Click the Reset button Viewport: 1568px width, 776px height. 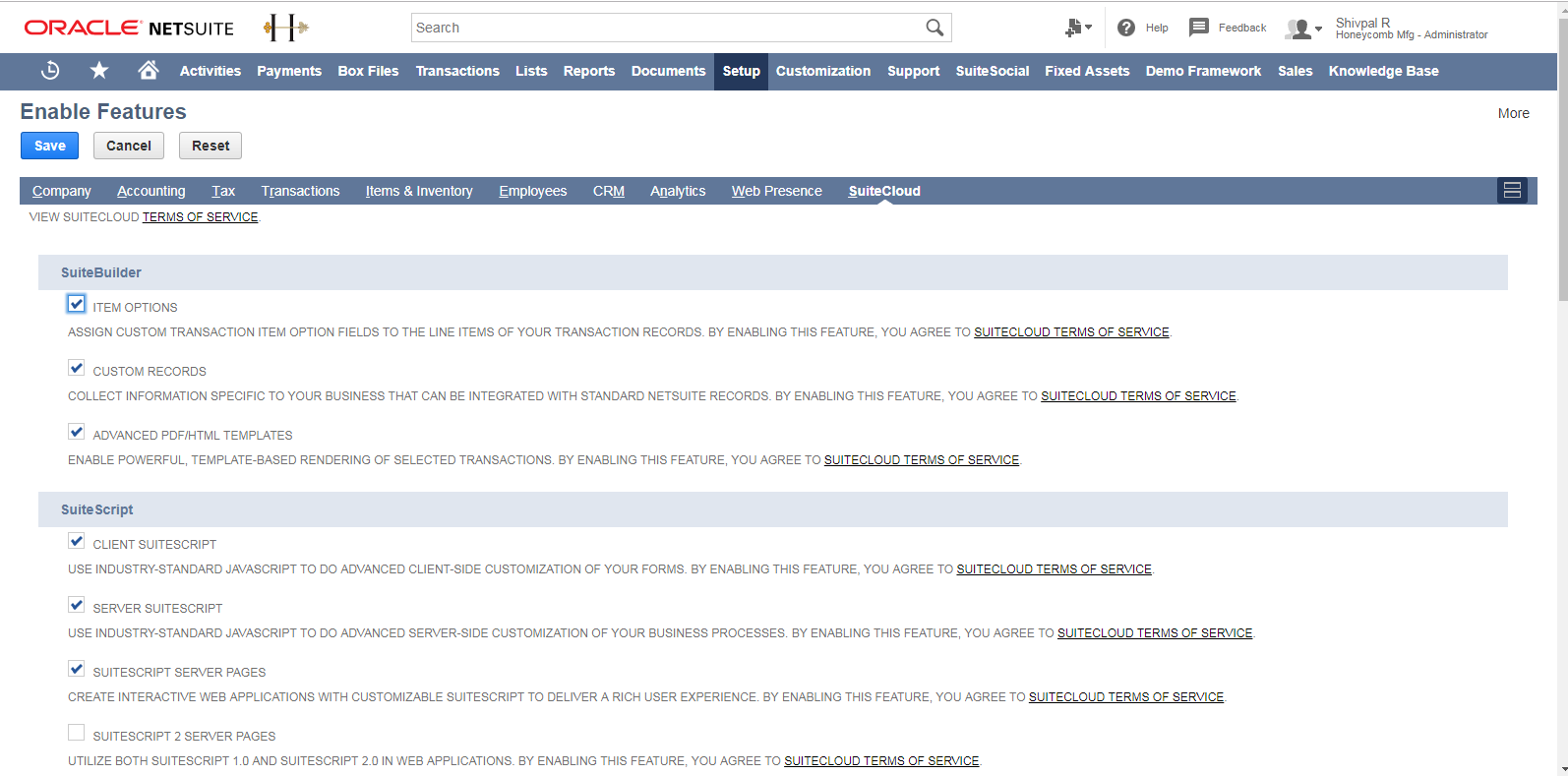(211, 146)
